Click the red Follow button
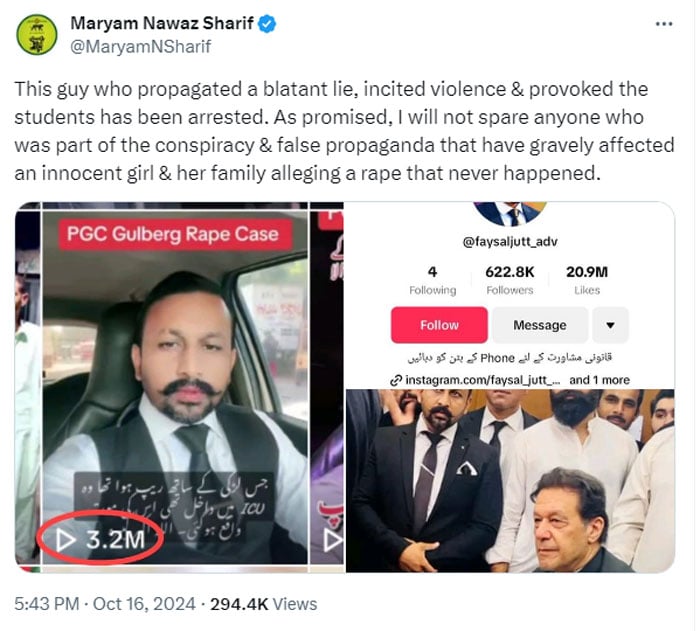Image resolution: width=700 pixels, height=631 pixels. tap(439, 325)
